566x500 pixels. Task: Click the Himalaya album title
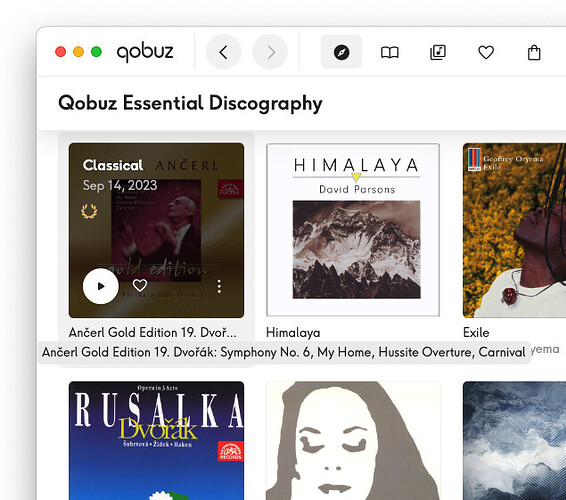click(293, 332)
